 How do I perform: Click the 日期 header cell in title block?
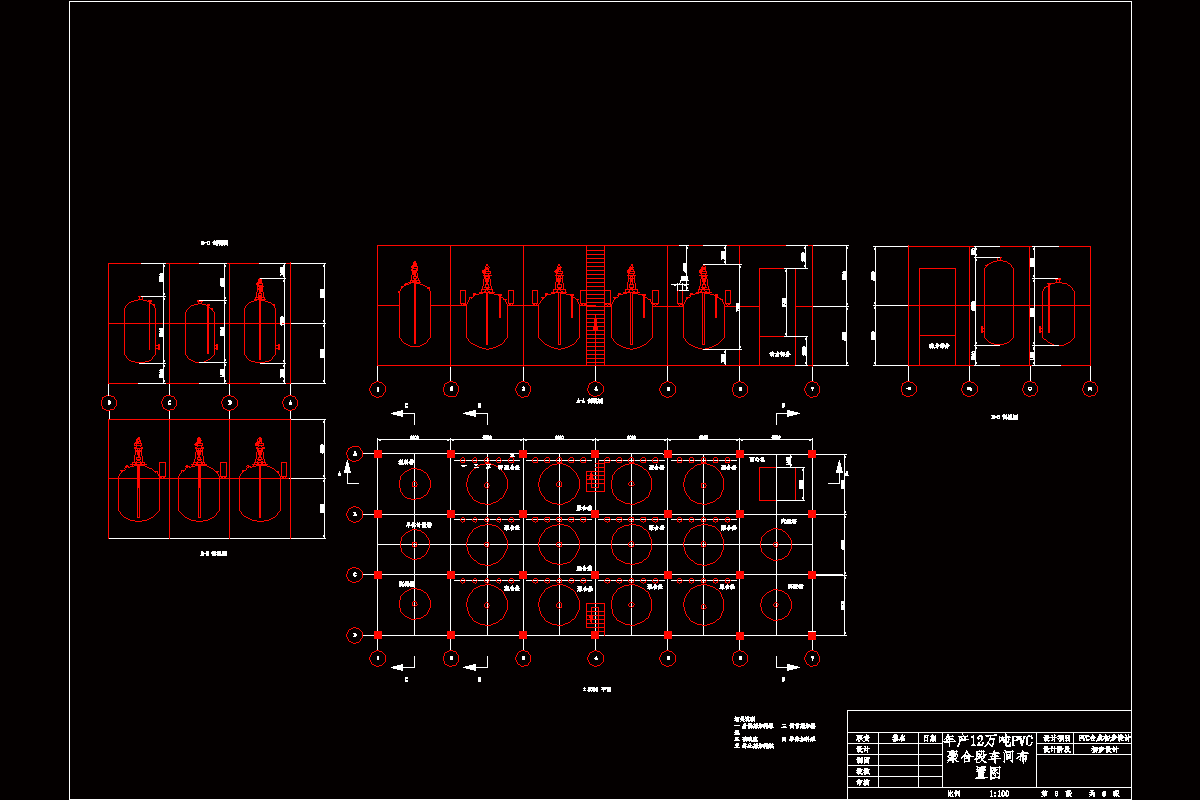(929, 737)
